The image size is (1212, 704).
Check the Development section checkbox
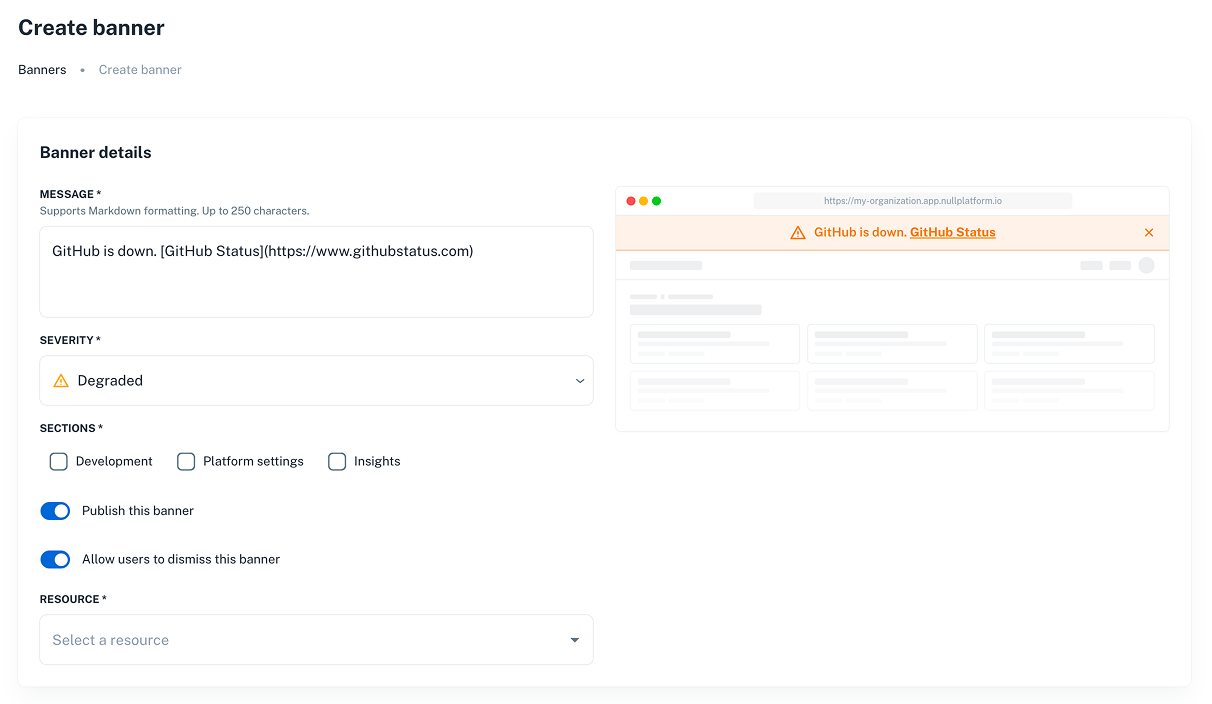[59, 461]
